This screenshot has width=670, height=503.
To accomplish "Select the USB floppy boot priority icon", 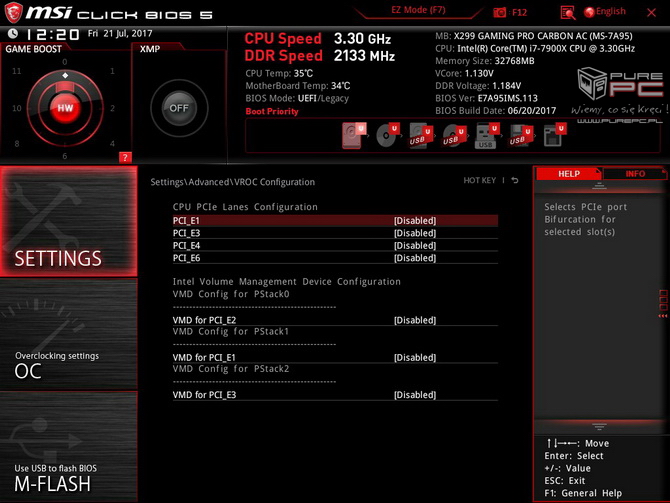I will pos(520,135).
